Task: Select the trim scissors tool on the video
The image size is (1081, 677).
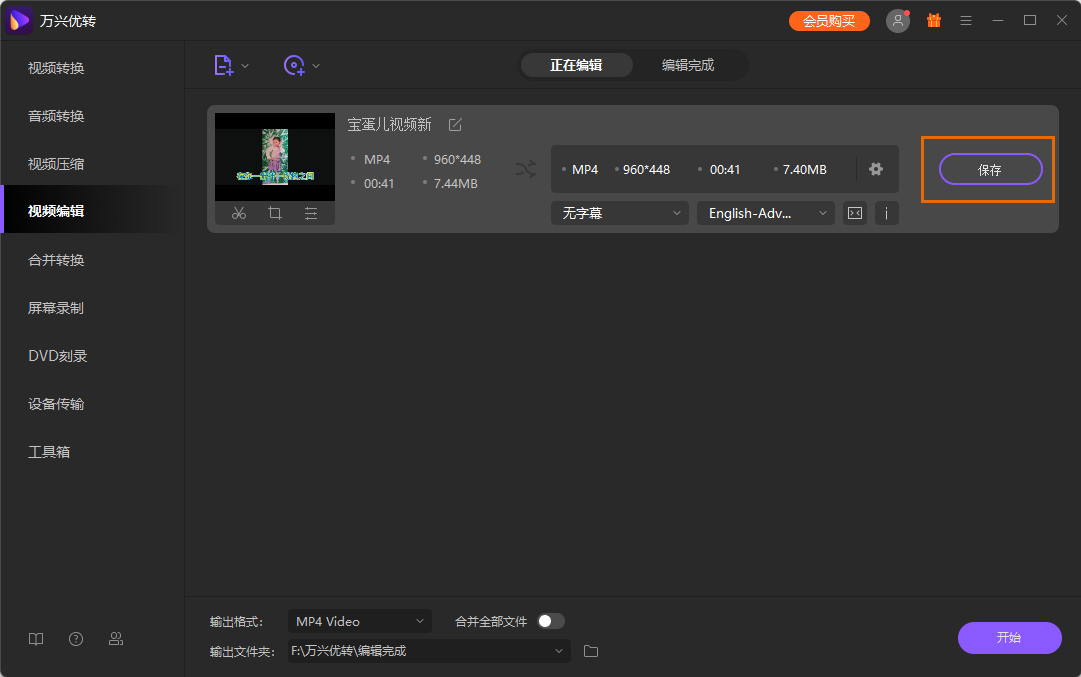Action: pyautogui.click(x=238, y=212)
